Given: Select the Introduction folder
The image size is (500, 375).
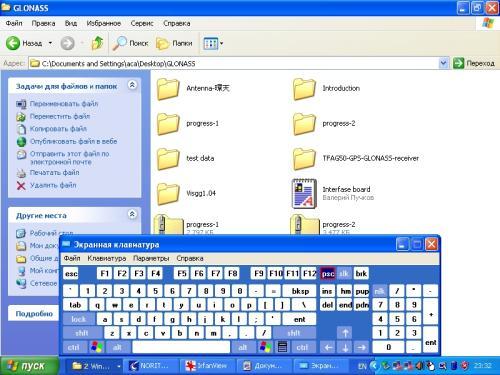Looking at the screenshot, I should tap(327, 89).
